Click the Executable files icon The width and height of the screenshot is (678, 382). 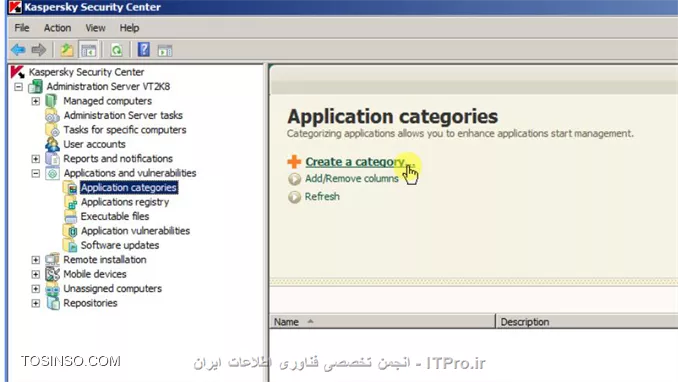[70, 216]
